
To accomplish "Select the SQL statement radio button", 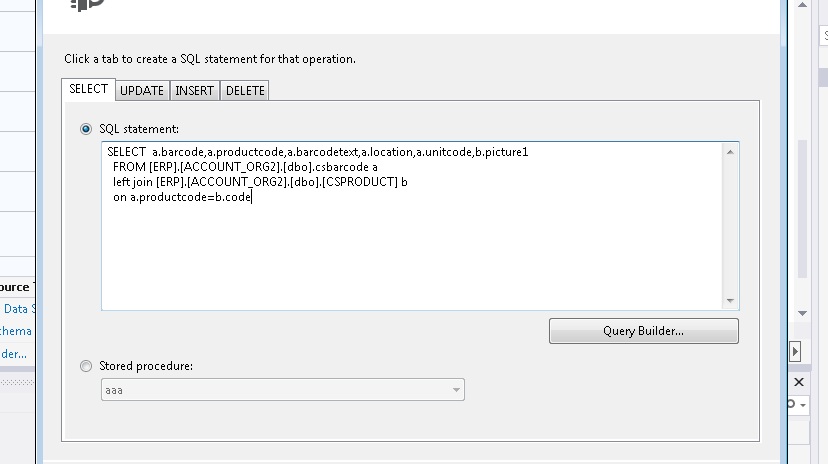I will [x=86, y=129].
